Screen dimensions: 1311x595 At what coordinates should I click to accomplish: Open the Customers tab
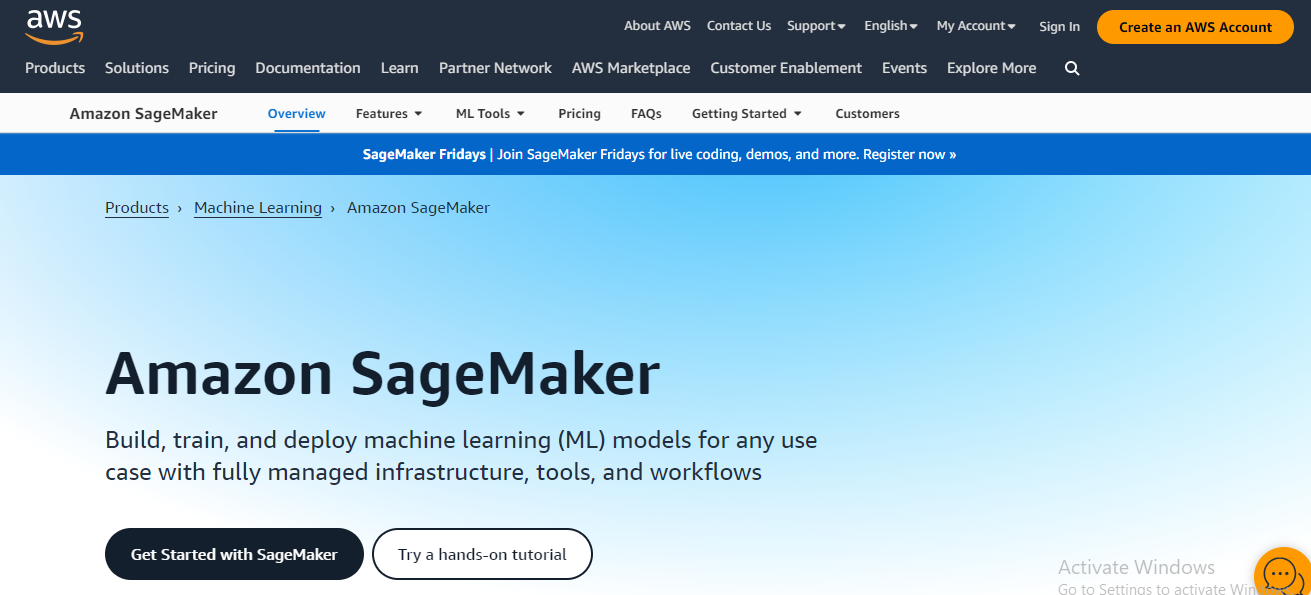point(867,113)
